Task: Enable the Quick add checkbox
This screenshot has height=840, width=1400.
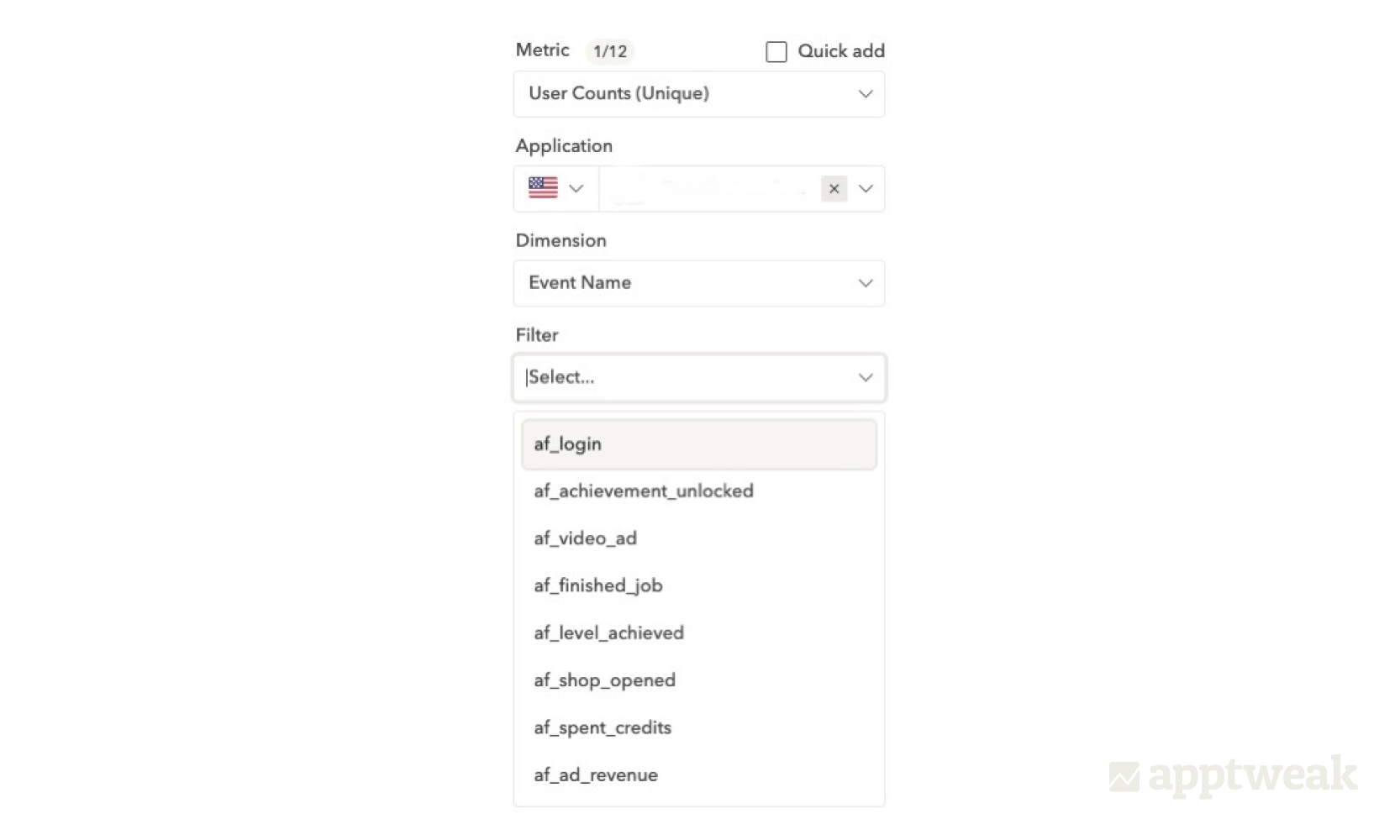Action: click(x=775, y=51)
